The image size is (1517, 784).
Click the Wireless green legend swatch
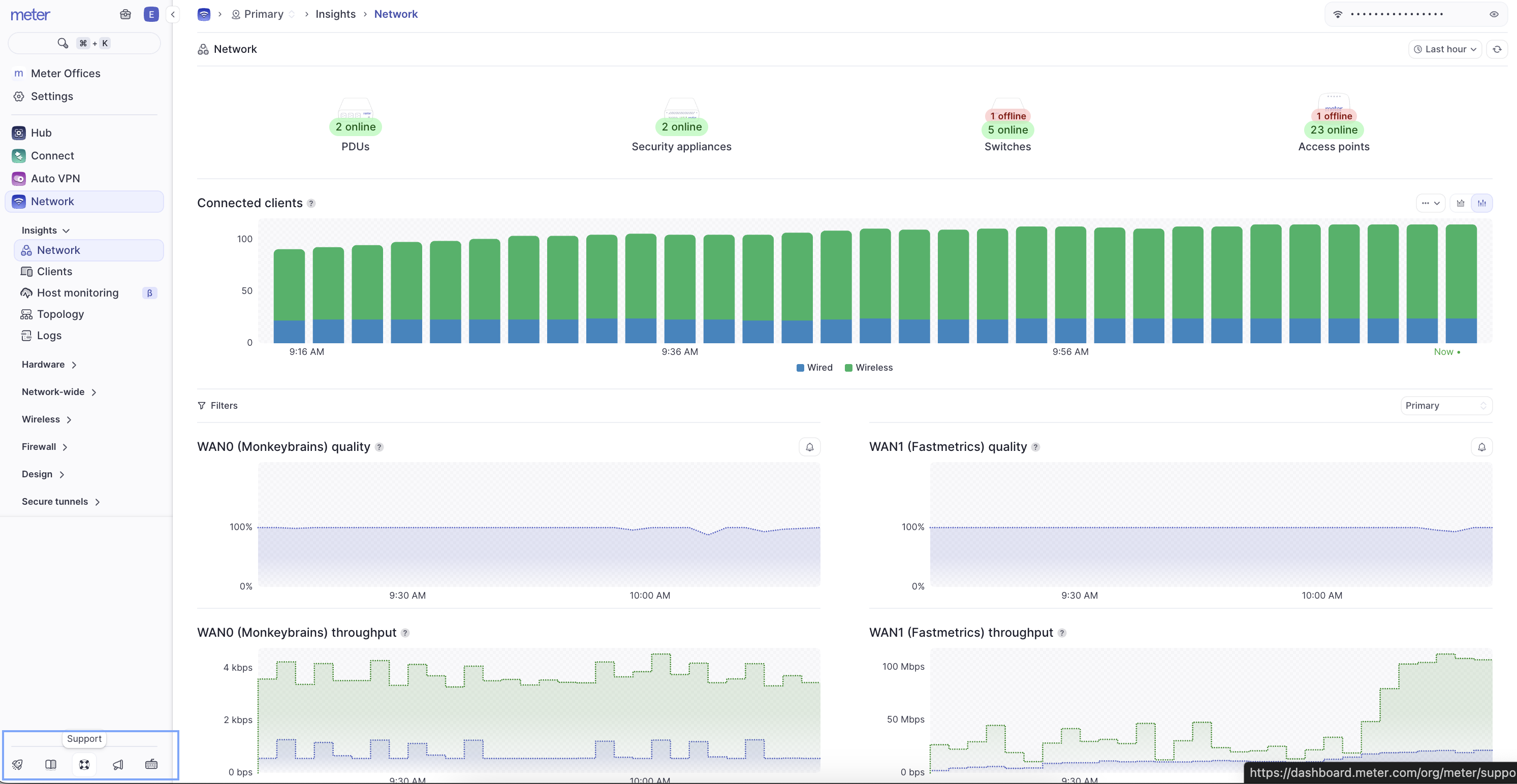click(848, 368)
